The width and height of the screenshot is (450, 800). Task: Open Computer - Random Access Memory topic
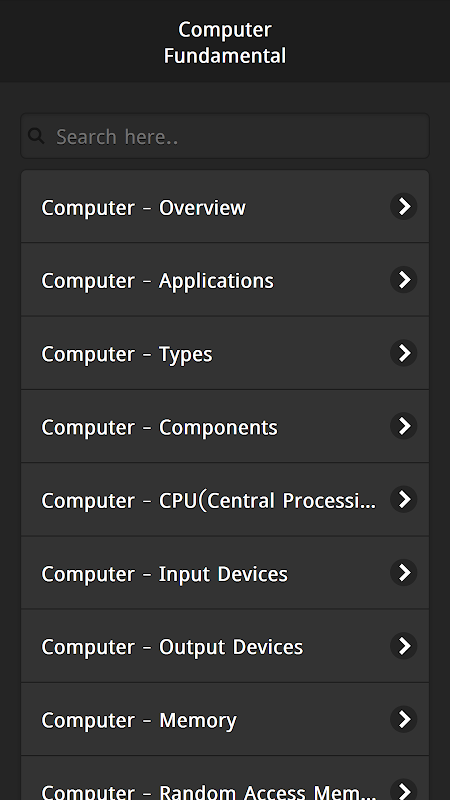(x=225, y=778)
